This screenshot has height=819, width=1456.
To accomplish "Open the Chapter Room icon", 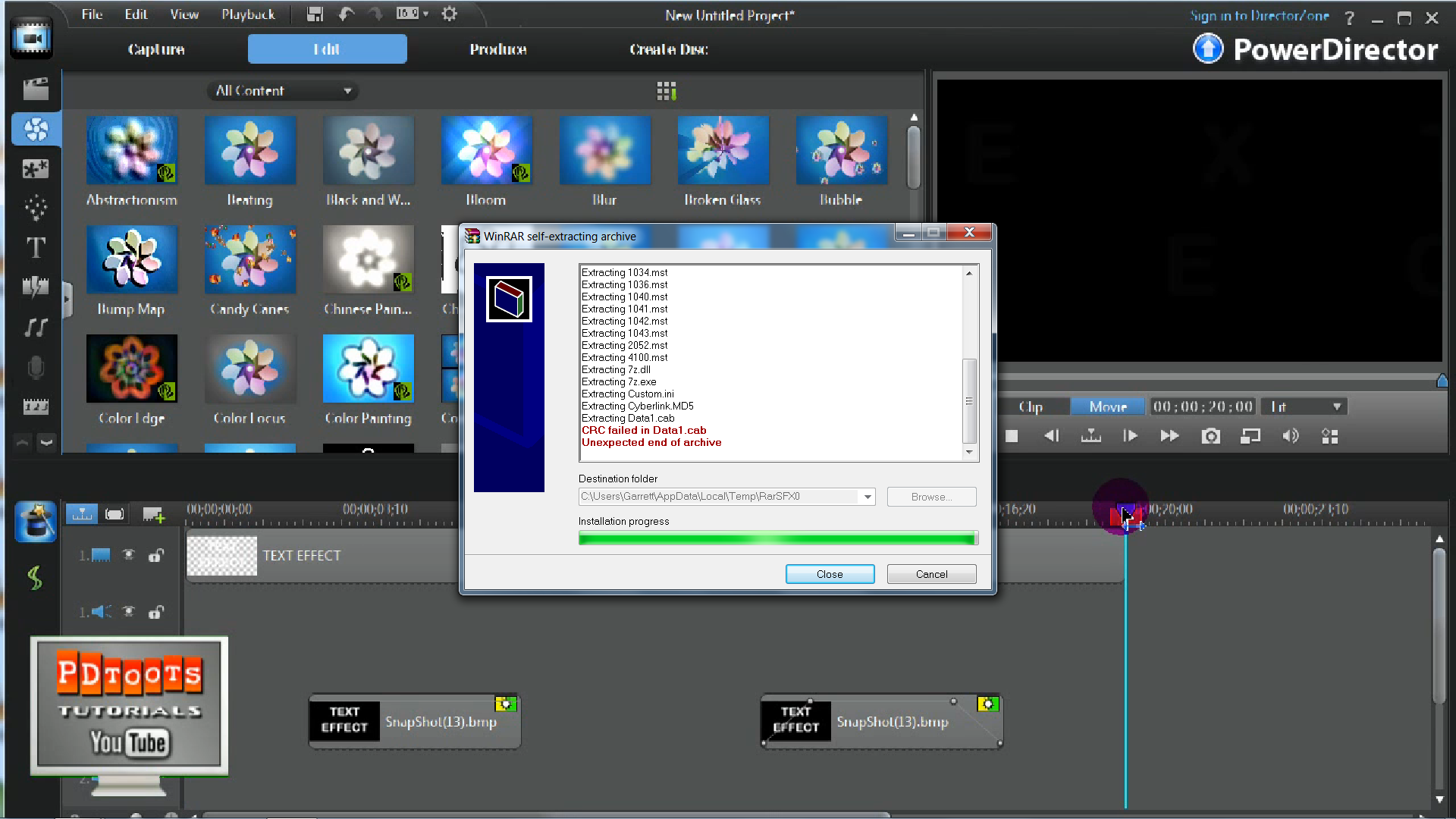I will pos(36,406).
